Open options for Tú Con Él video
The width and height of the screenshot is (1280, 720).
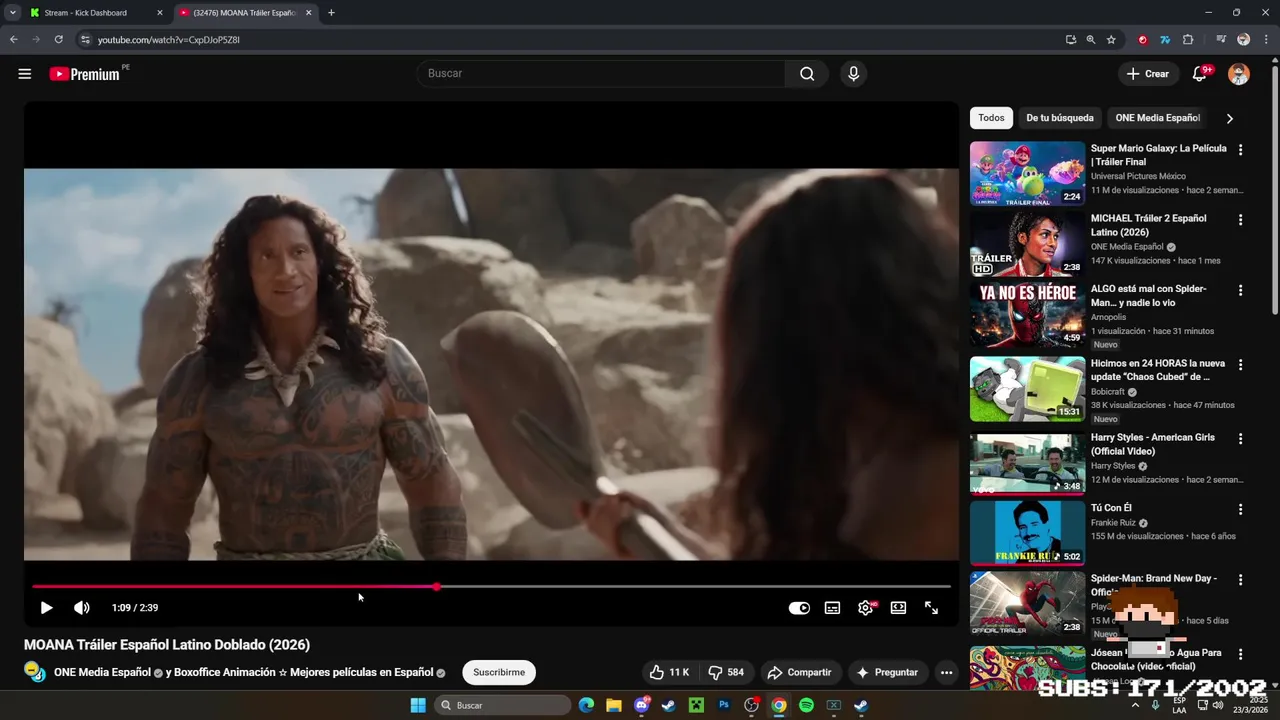1241,510
